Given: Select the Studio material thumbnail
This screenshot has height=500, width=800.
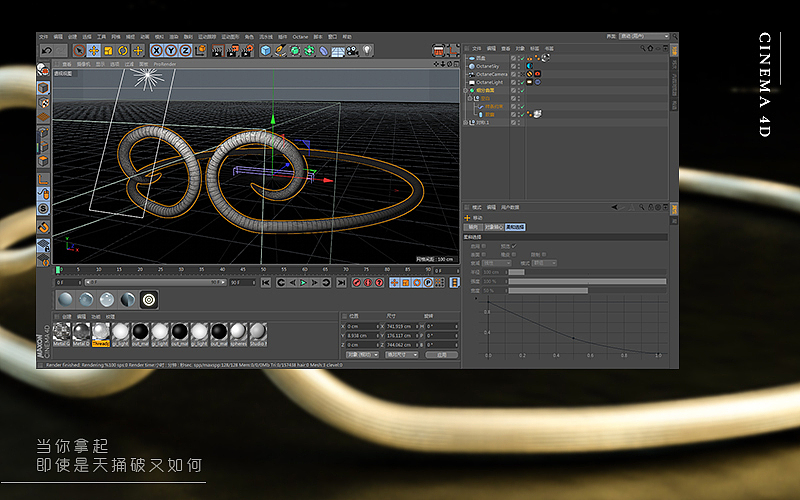Looking at the screenshot, I should click(258, 335).
